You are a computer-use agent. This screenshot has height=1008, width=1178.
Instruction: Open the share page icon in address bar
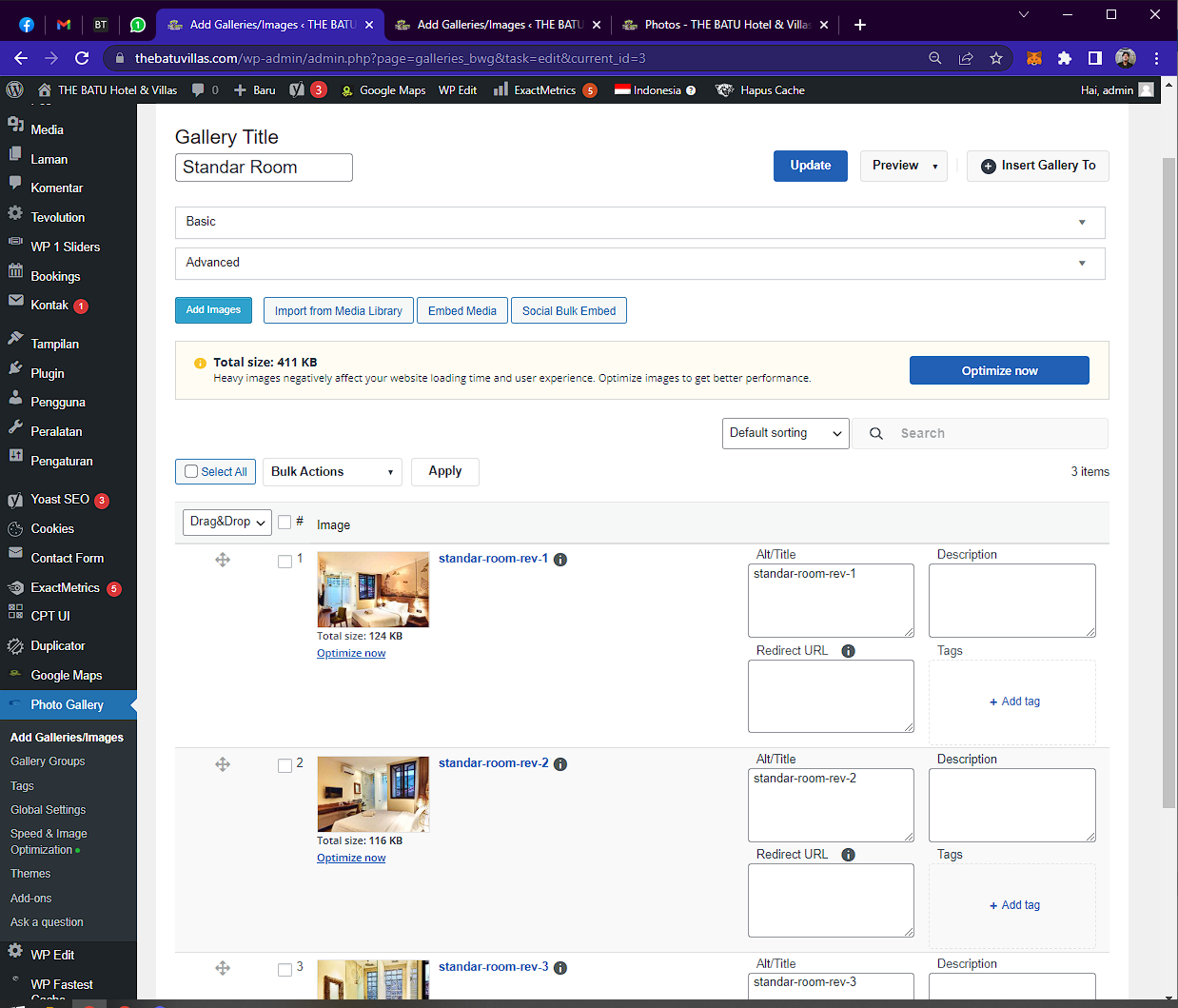click(966, 58)
